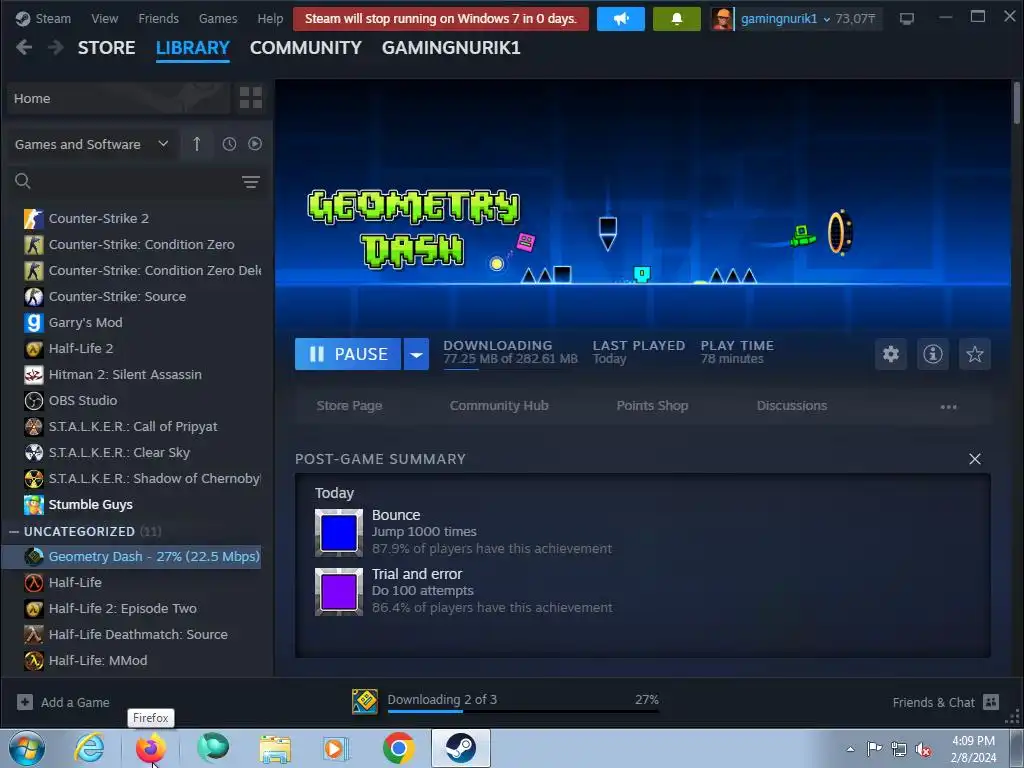This screenshot has width=1024, height=768.
Task: Open the Windows Start orb
Action: click(27, 748)
